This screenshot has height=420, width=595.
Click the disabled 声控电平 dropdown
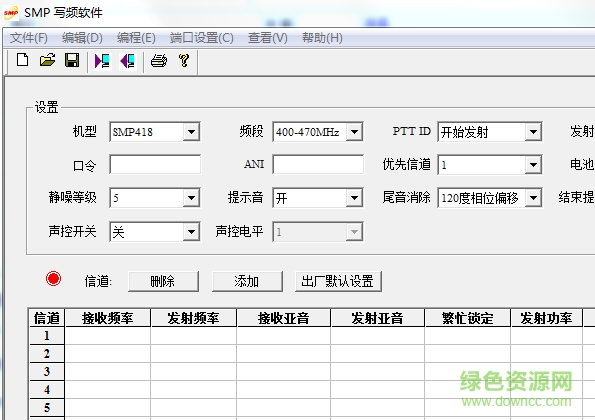pos(318,231)
